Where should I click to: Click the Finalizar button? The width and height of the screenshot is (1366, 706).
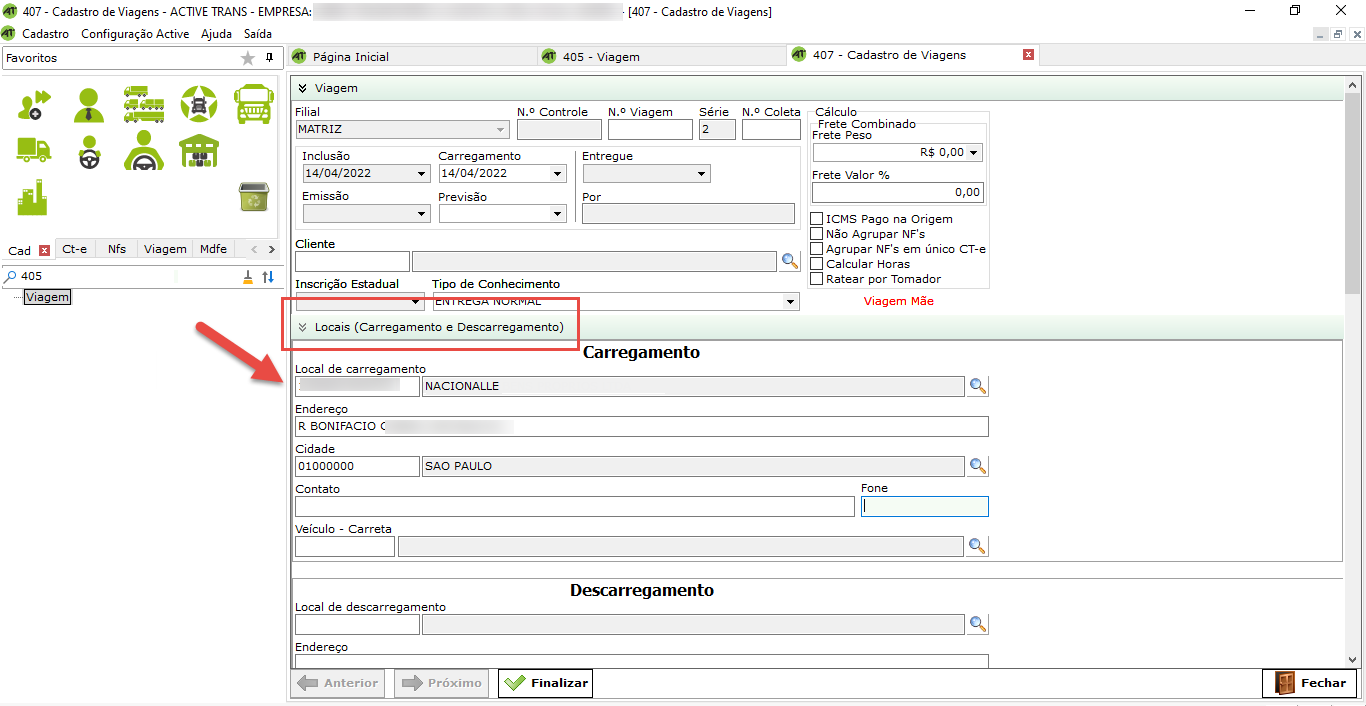pos(545,683)
